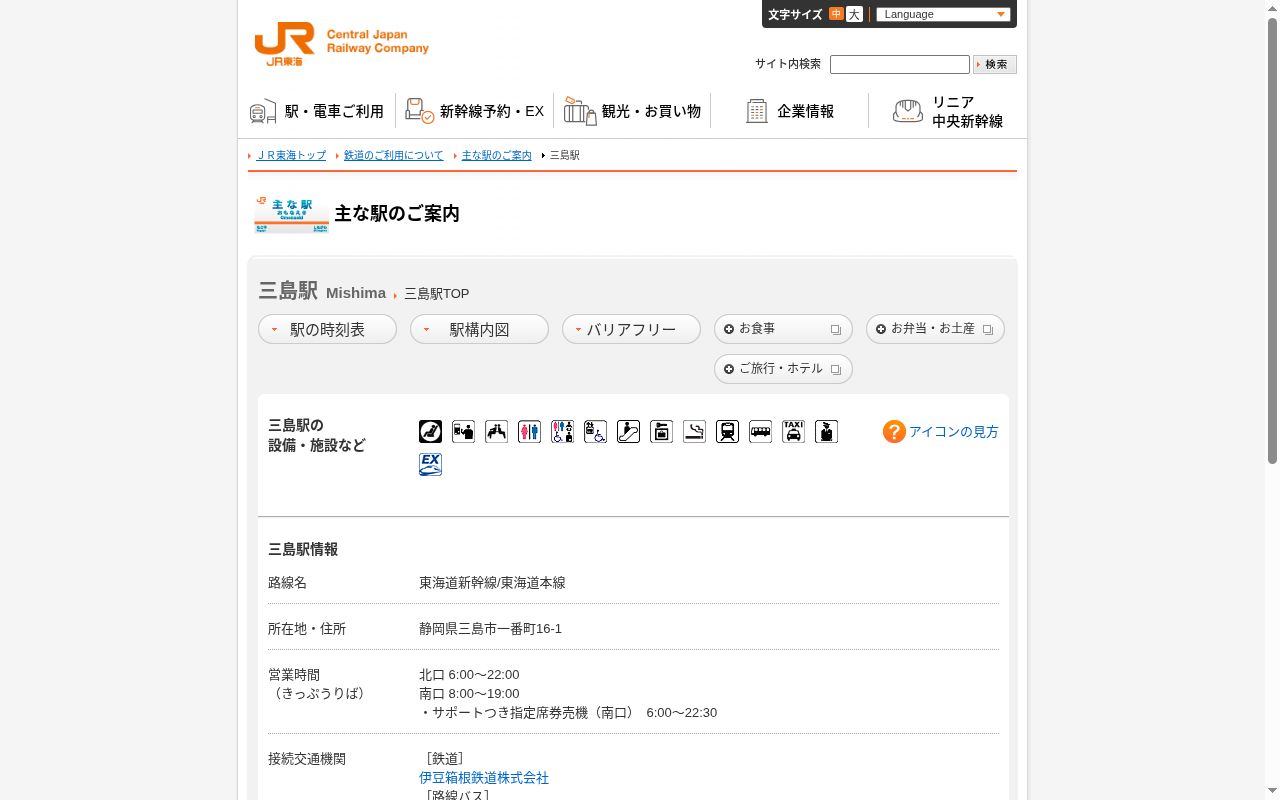Viewport: 1280px width, 800px height.
Task: Open the お食事 link button
Action: click(783, 329)
